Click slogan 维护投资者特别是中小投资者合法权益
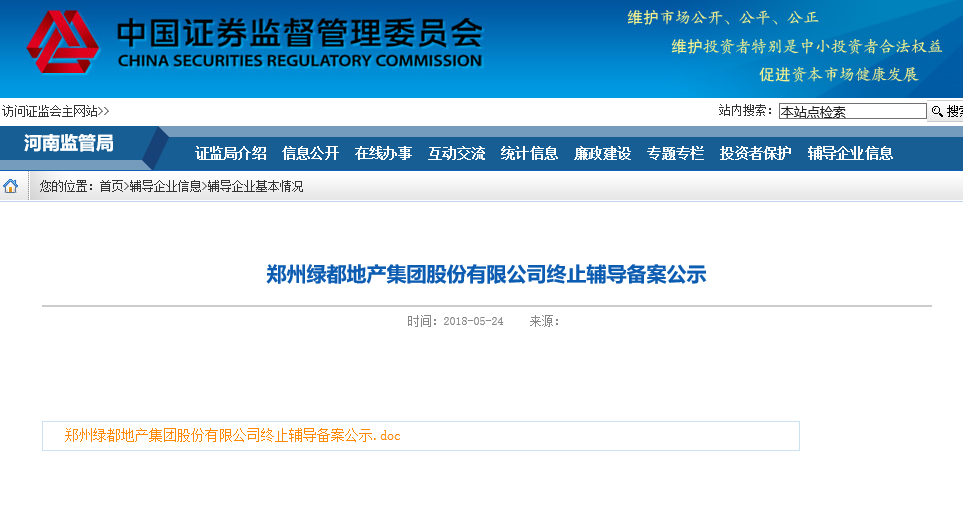This screenshot has width=963, height=520. coord(806,46)
